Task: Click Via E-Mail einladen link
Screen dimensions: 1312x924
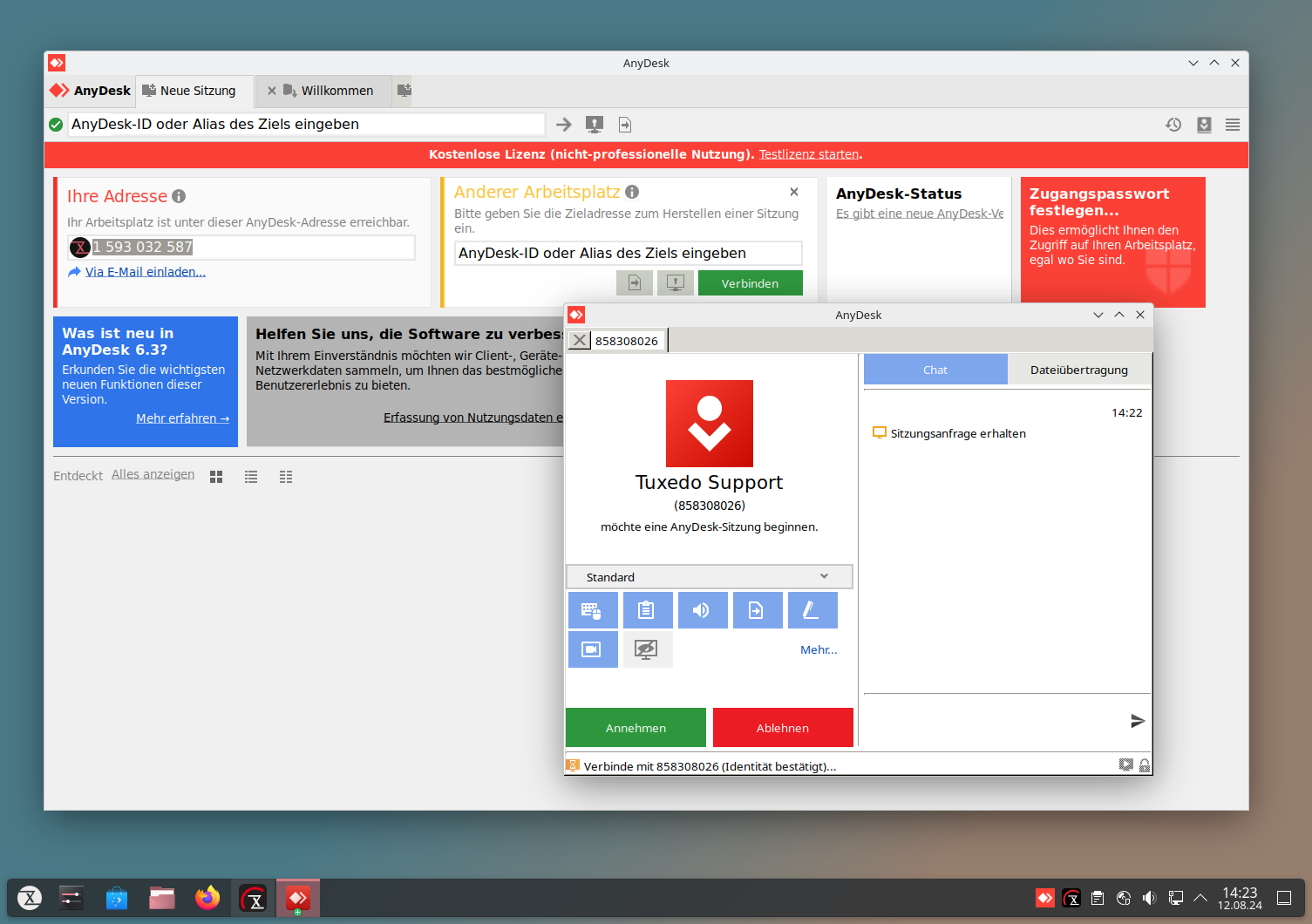Action: 146,272
